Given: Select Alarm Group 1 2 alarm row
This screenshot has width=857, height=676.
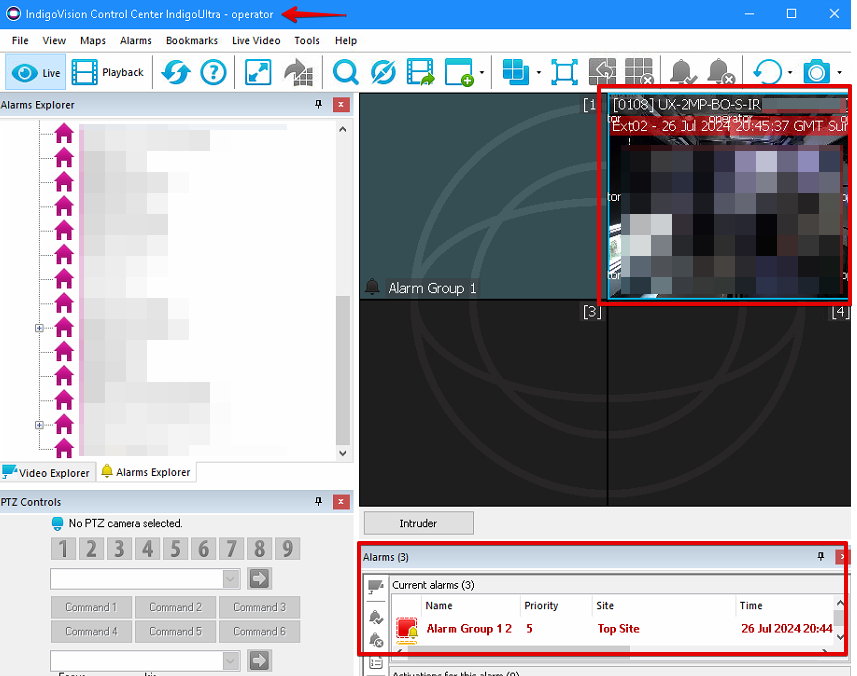Looking at the screenshot, I should (612, 628).
